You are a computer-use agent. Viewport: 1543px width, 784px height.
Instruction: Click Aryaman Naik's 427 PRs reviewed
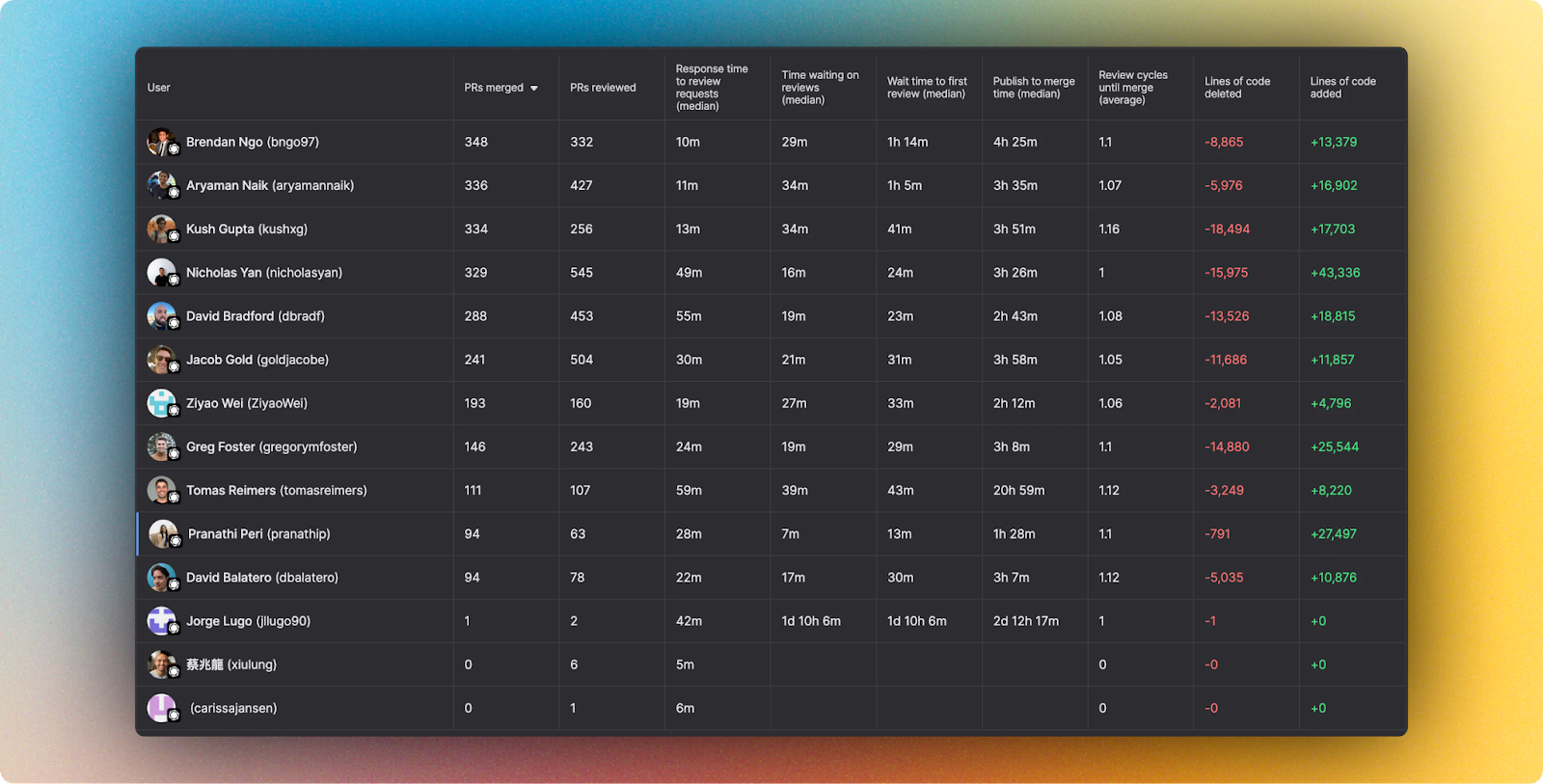click(582, 185)
